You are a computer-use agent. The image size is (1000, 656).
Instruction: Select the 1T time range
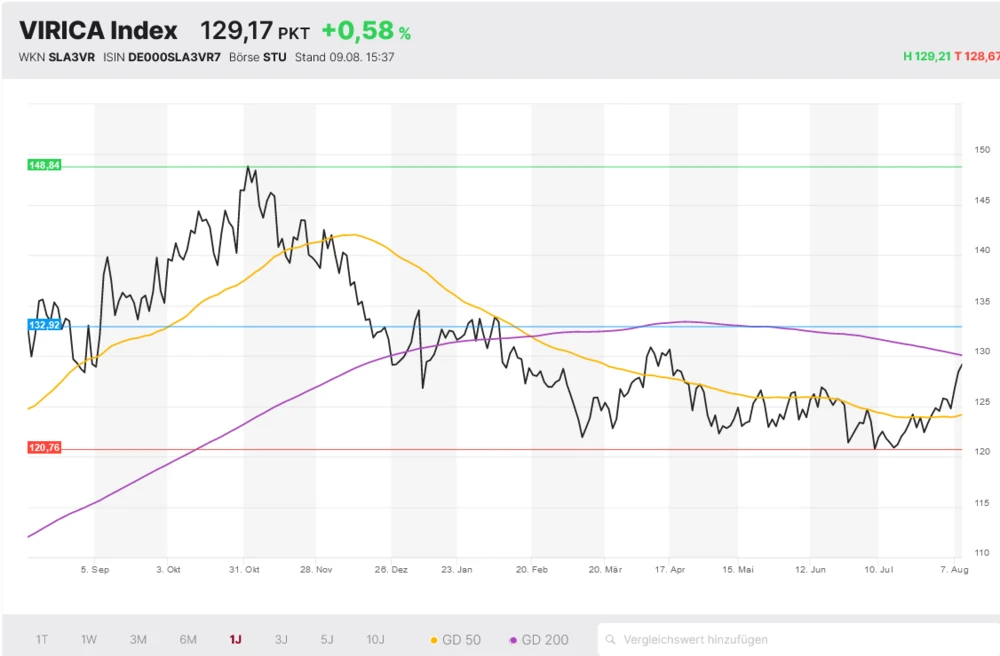coord(42,639)
